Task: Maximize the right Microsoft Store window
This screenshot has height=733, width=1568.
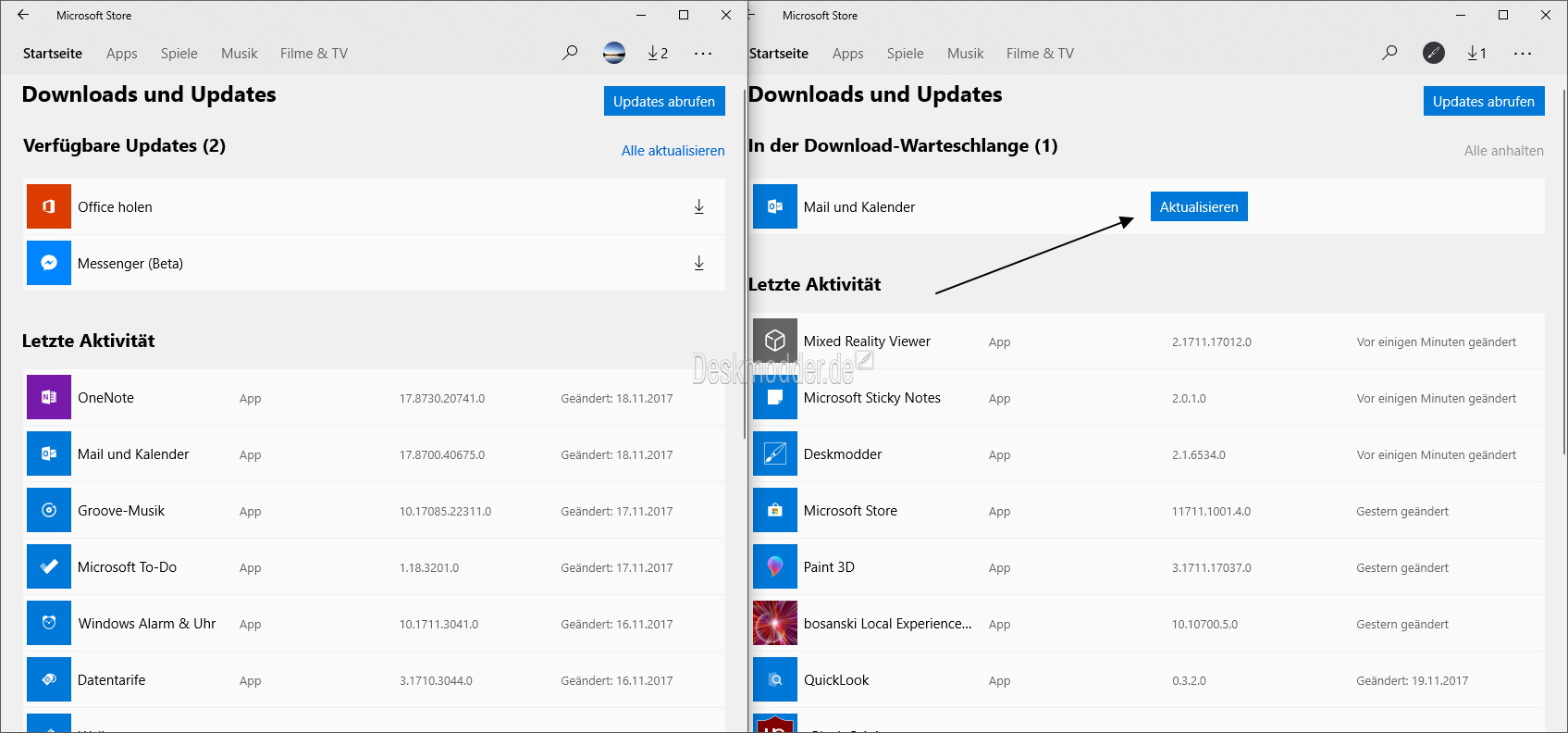Action: tap(1503, 15)
